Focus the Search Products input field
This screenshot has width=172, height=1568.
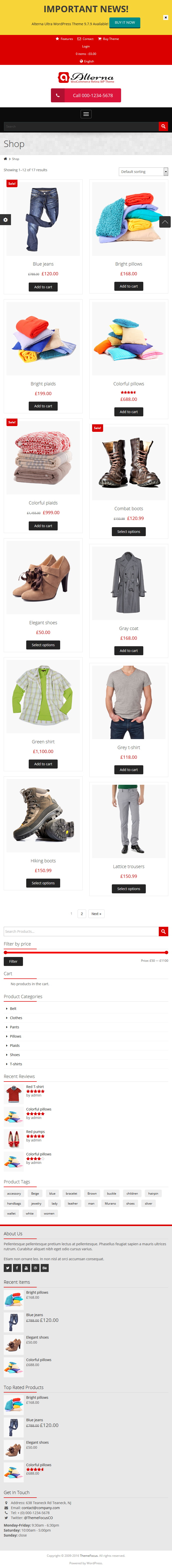[x=81, y=931]
